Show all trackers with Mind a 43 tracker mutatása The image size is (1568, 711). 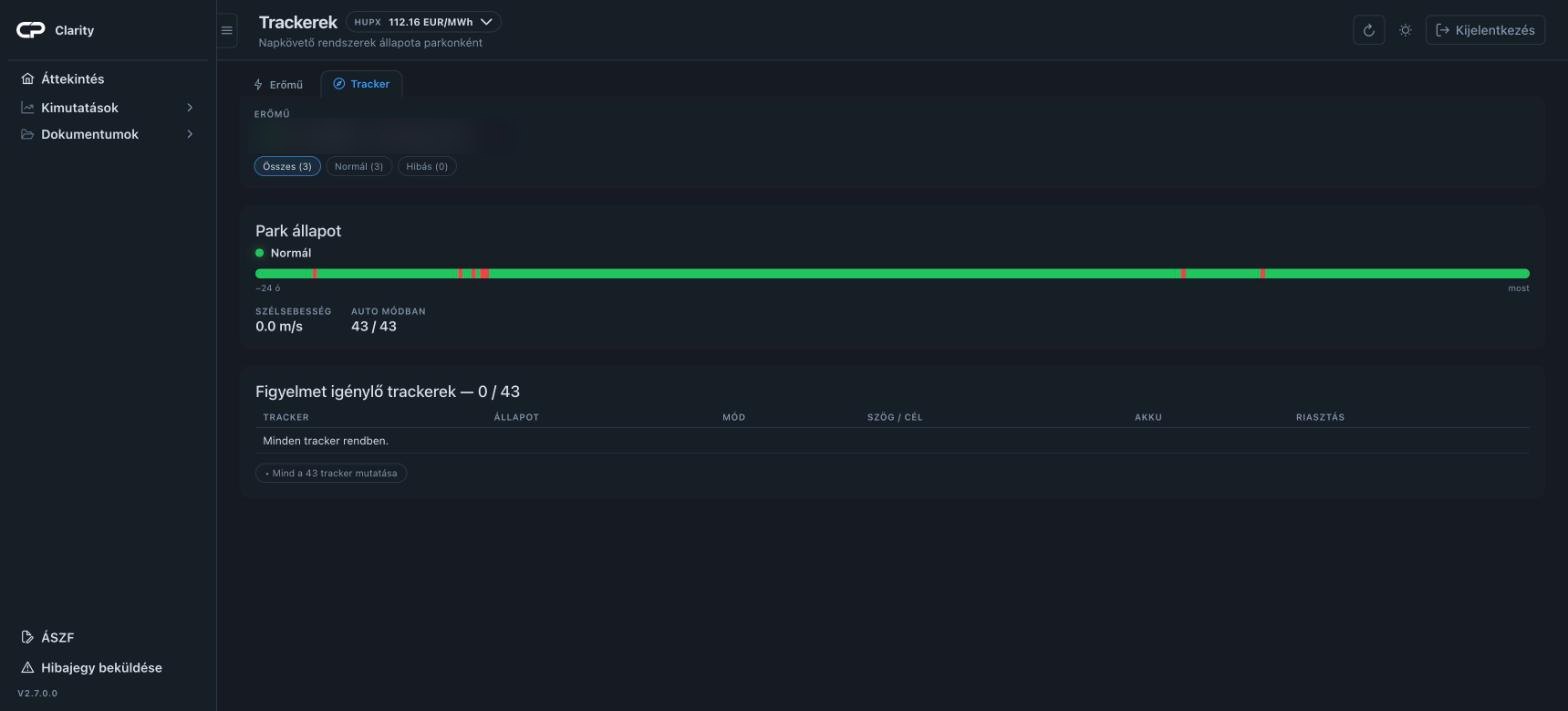[331, 473]
